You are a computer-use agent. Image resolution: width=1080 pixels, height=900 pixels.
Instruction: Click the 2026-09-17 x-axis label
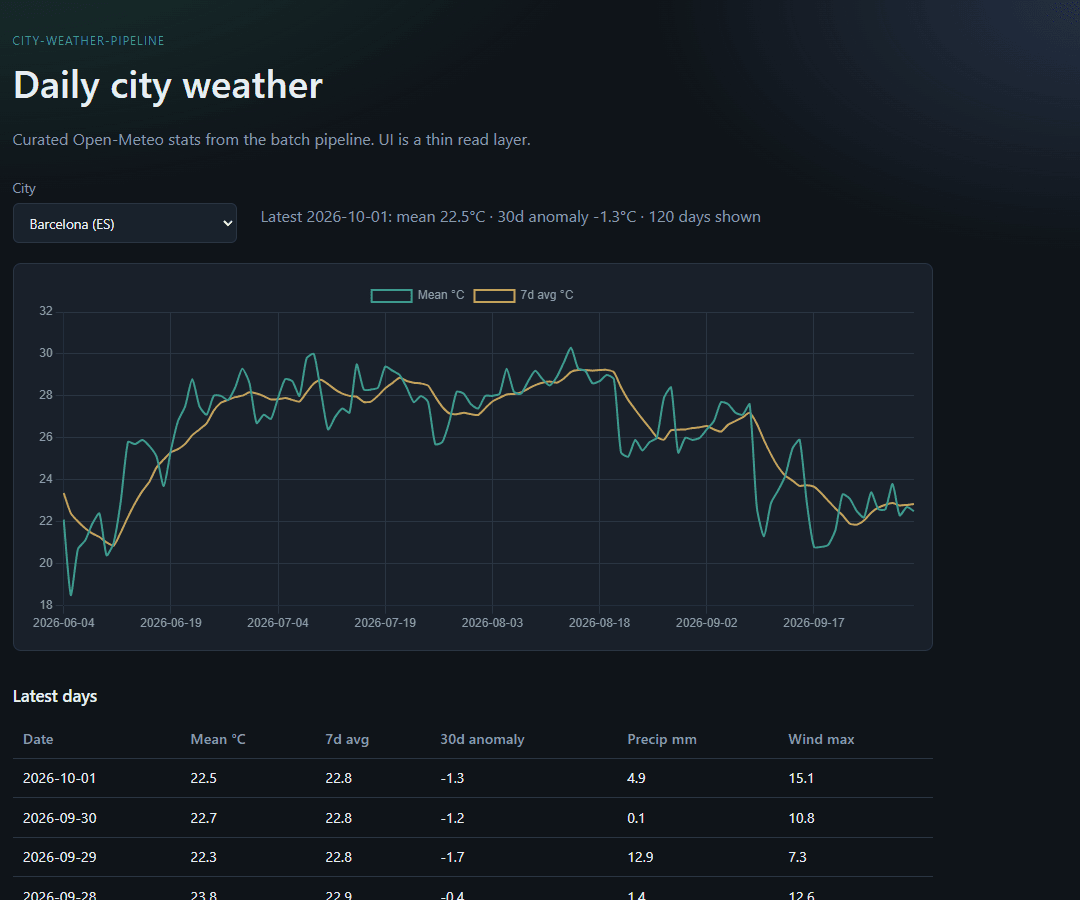(813, 622)
